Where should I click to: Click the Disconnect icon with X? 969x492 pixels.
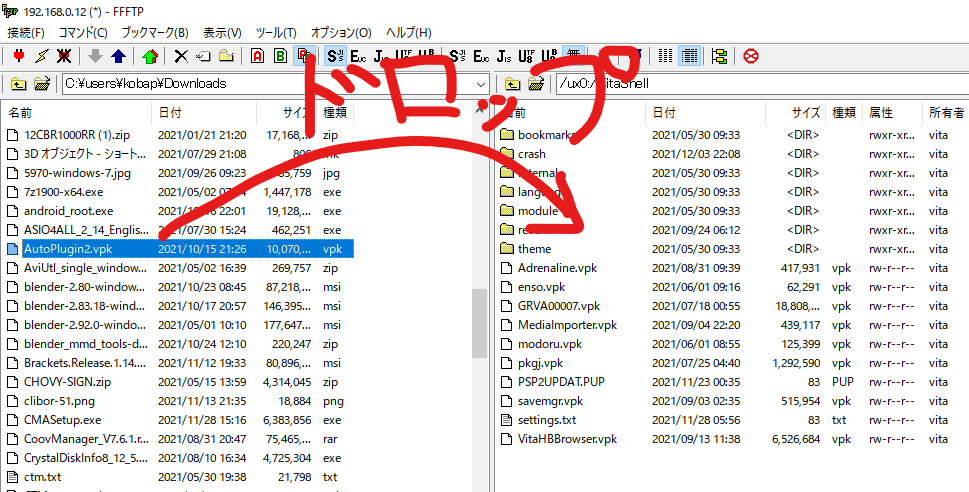click(x=63, y=56)
